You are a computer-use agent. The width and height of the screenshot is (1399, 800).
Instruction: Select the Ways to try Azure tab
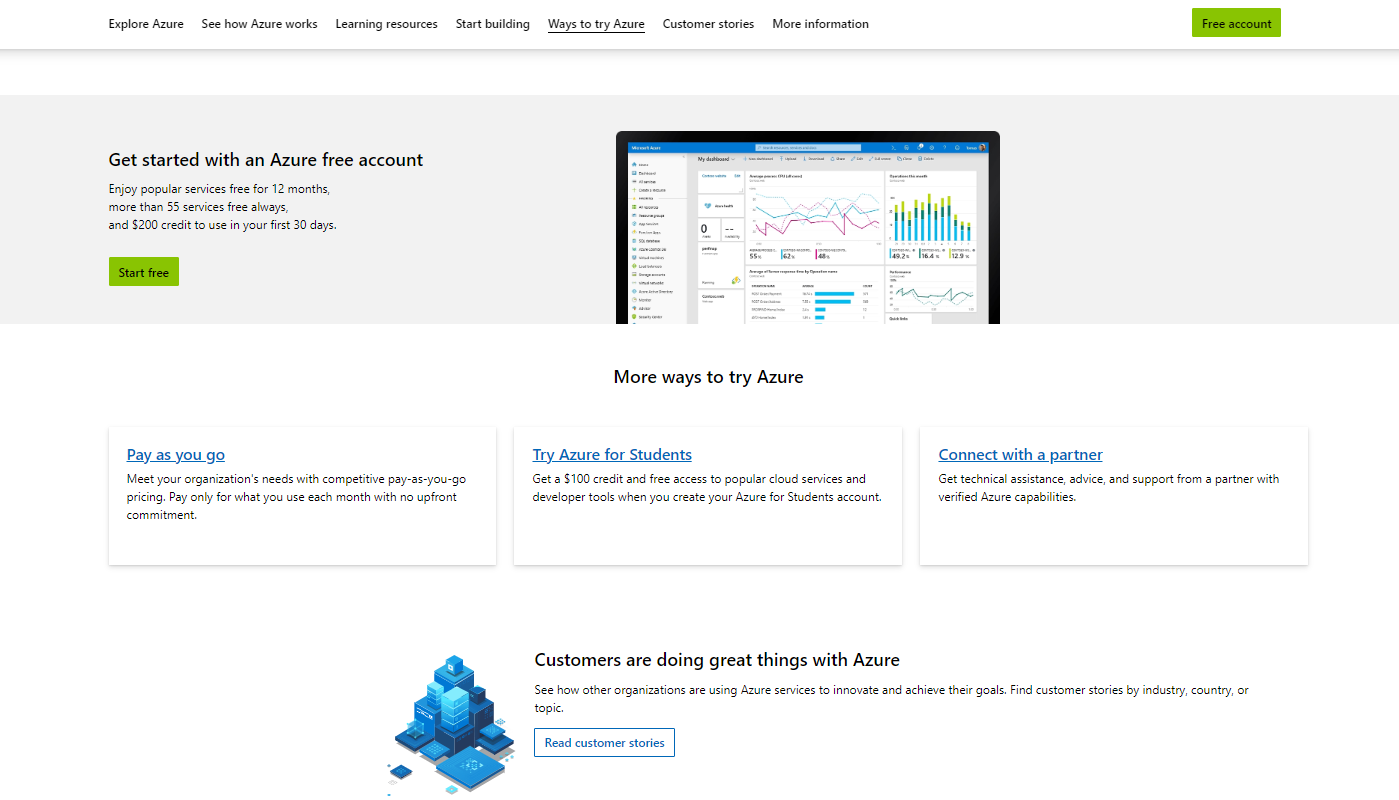(596, 24)
